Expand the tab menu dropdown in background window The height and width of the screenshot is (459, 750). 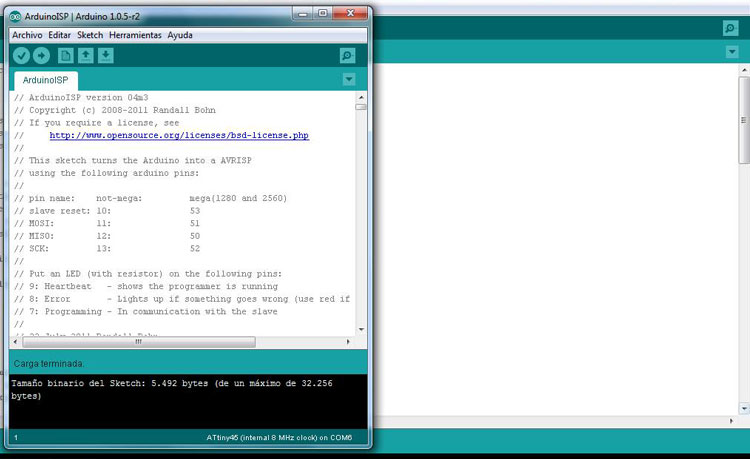732,51
